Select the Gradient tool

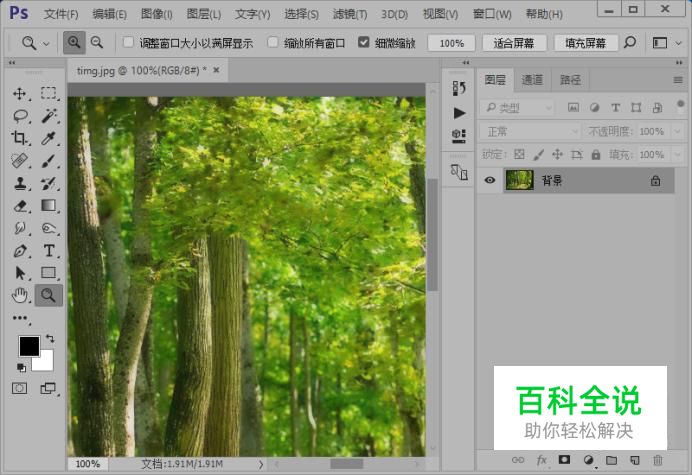click(x=48, y=205)
